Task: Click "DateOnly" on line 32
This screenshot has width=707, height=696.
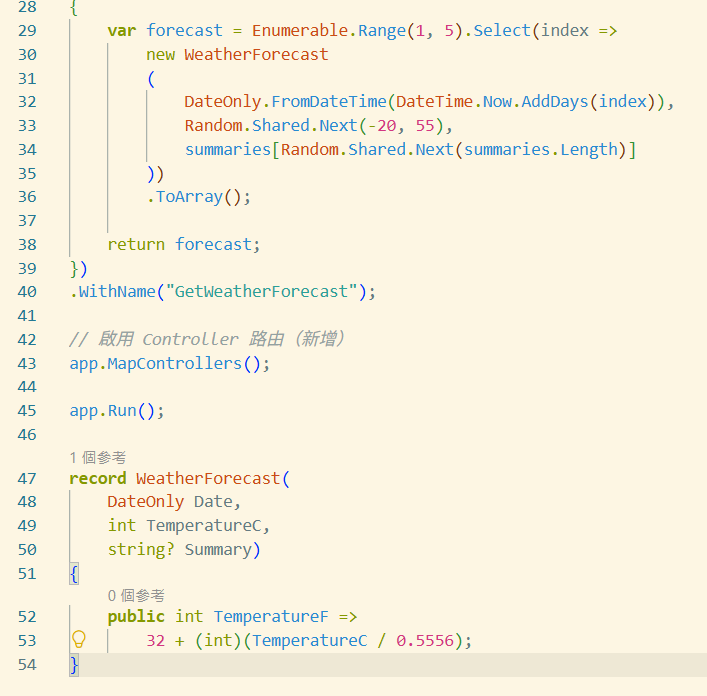Action: click(x=223, y=102)
